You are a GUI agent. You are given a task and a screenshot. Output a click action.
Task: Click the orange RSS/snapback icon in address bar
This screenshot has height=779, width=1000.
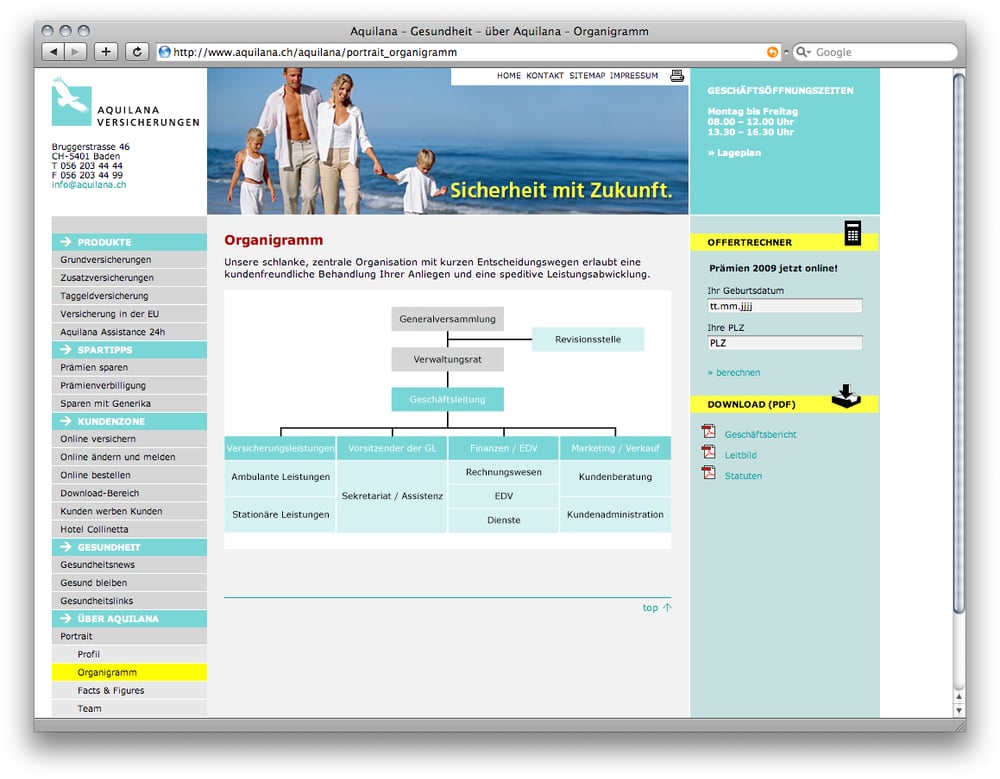coord(772,52)
